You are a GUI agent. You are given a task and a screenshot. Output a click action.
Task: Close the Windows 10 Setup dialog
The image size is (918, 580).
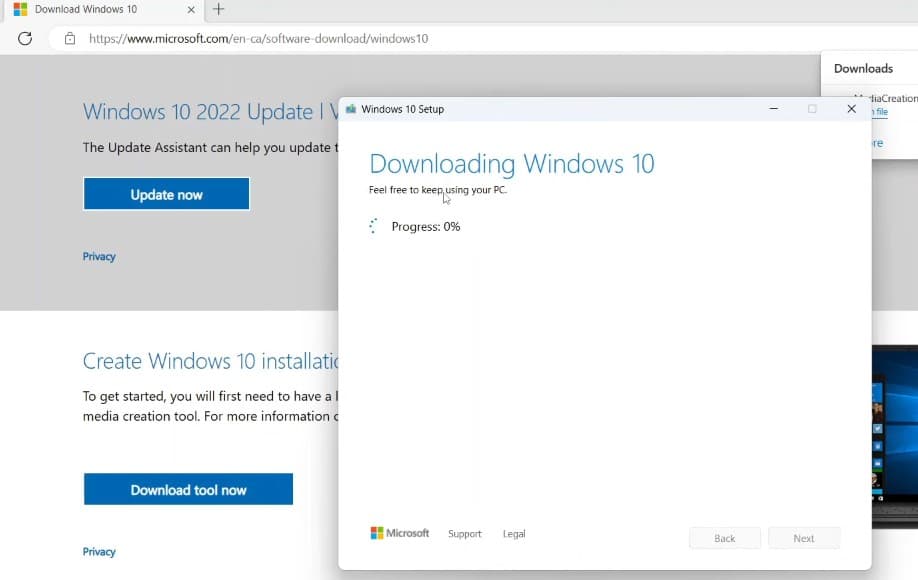851,109
